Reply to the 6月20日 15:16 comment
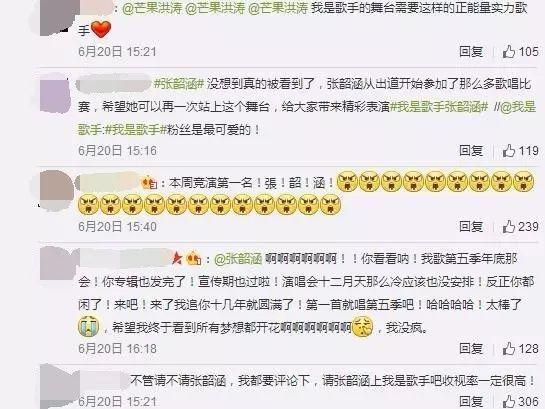545x409 pixels. tap(471, 150)
